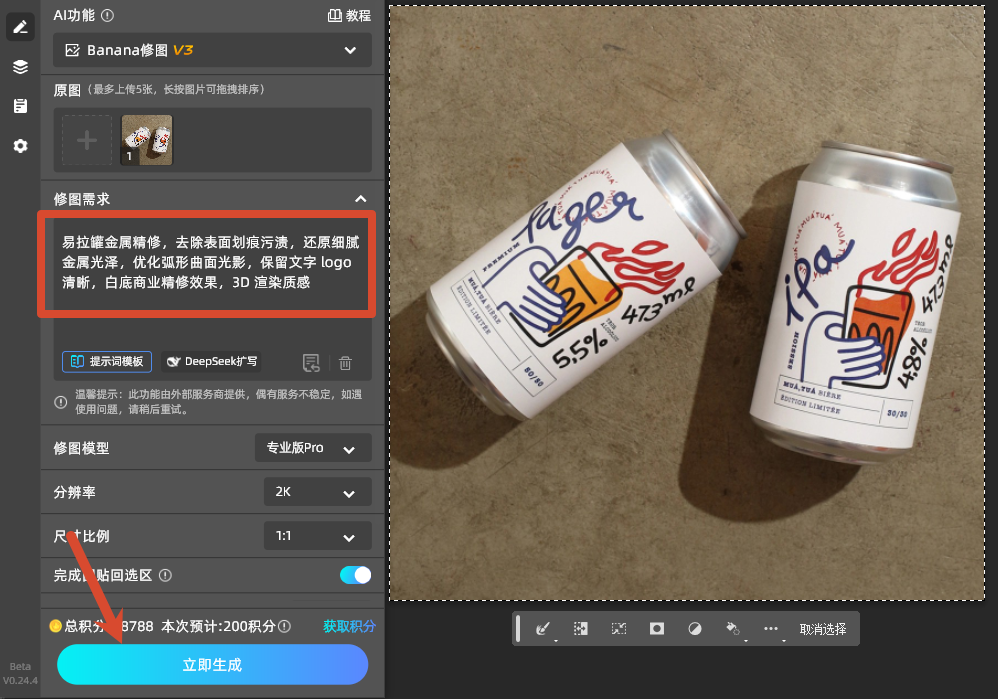998x699 pixels.
Task: Click the transform selection icon in taskbar
Action: [619, 629]
